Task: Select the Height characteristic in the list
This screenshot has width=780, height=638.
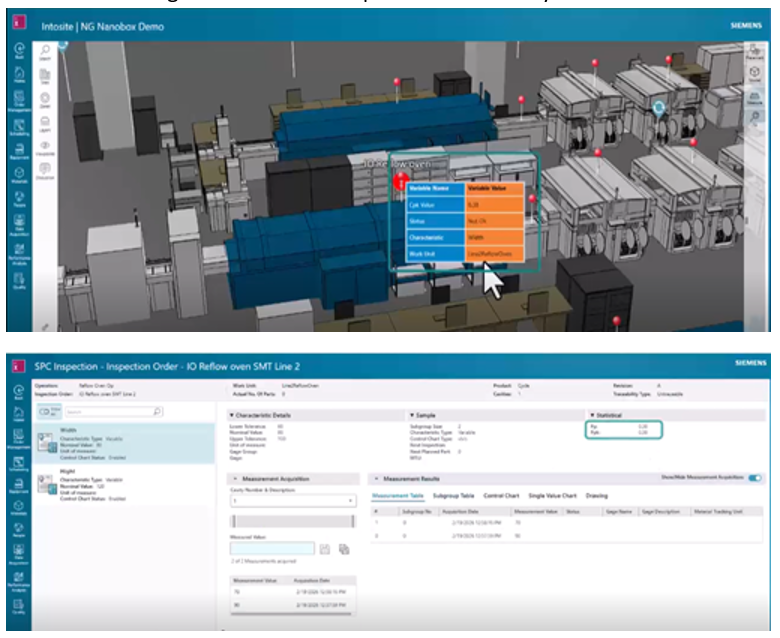Action: coord(124,485)
